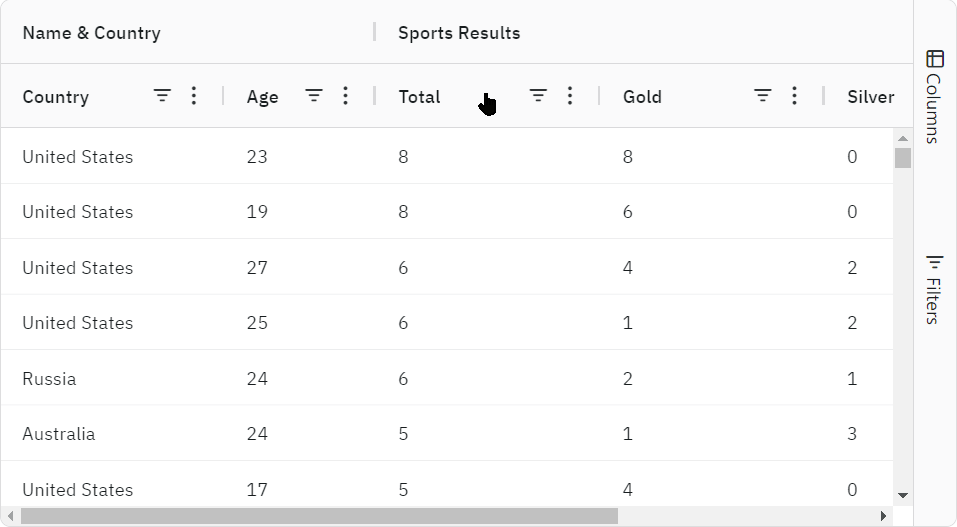
Task: Sort by the Country column header
Action: point(56,97)
